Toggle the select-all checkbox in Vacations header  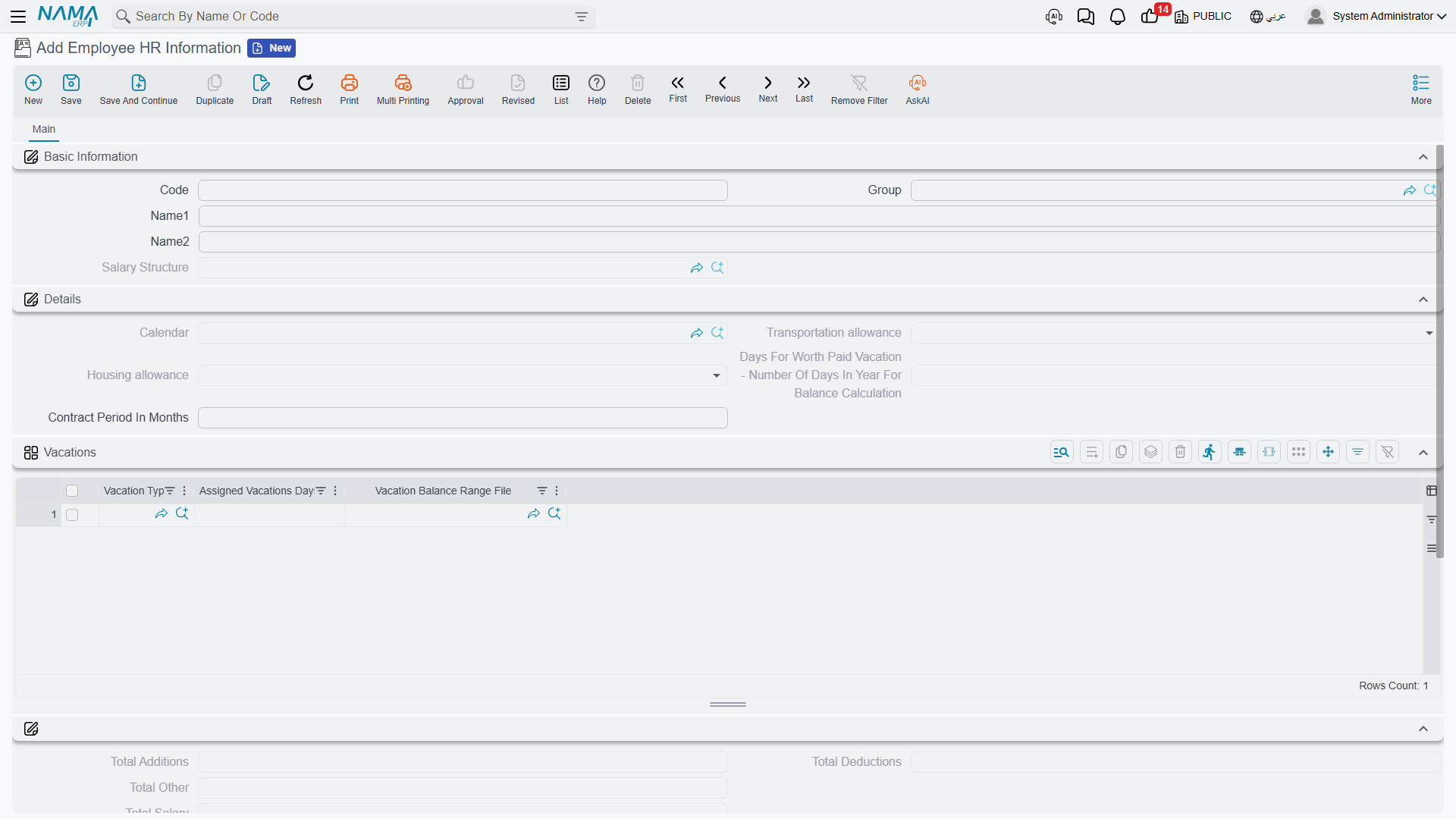pos(72,491)
